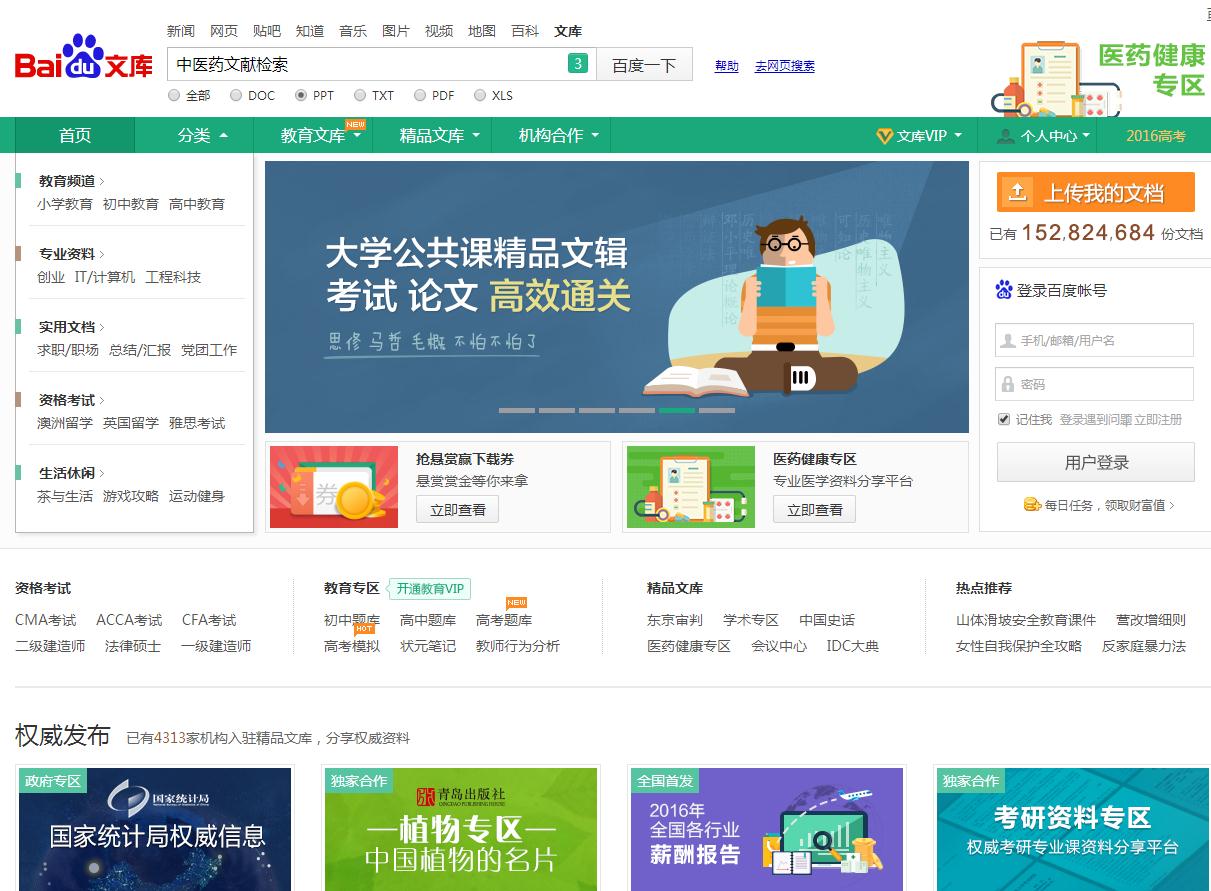Select the DOC file type radio button
The height and width of the screenshot is (891, 1211).
236,96
